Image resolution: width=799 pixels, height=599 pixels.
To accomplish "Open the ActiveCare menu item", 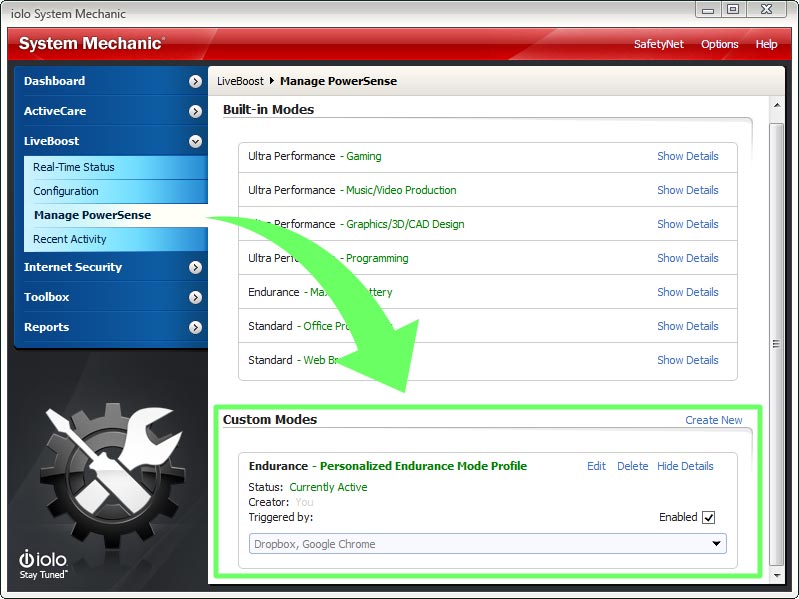I will coord(55,111).
